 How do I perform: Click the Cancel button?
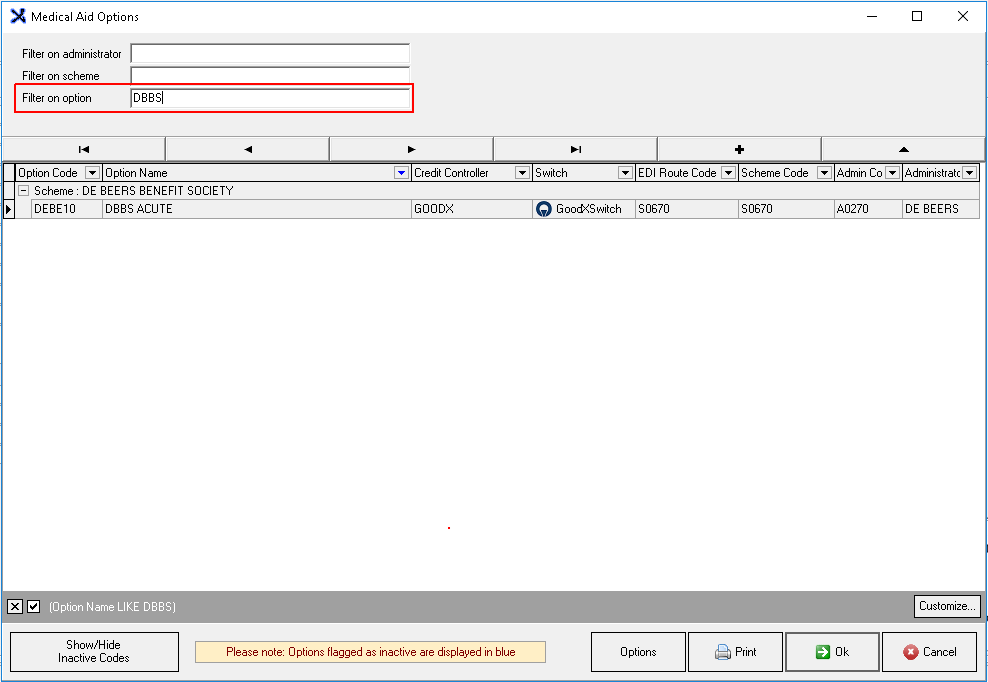tap(929, 652)
